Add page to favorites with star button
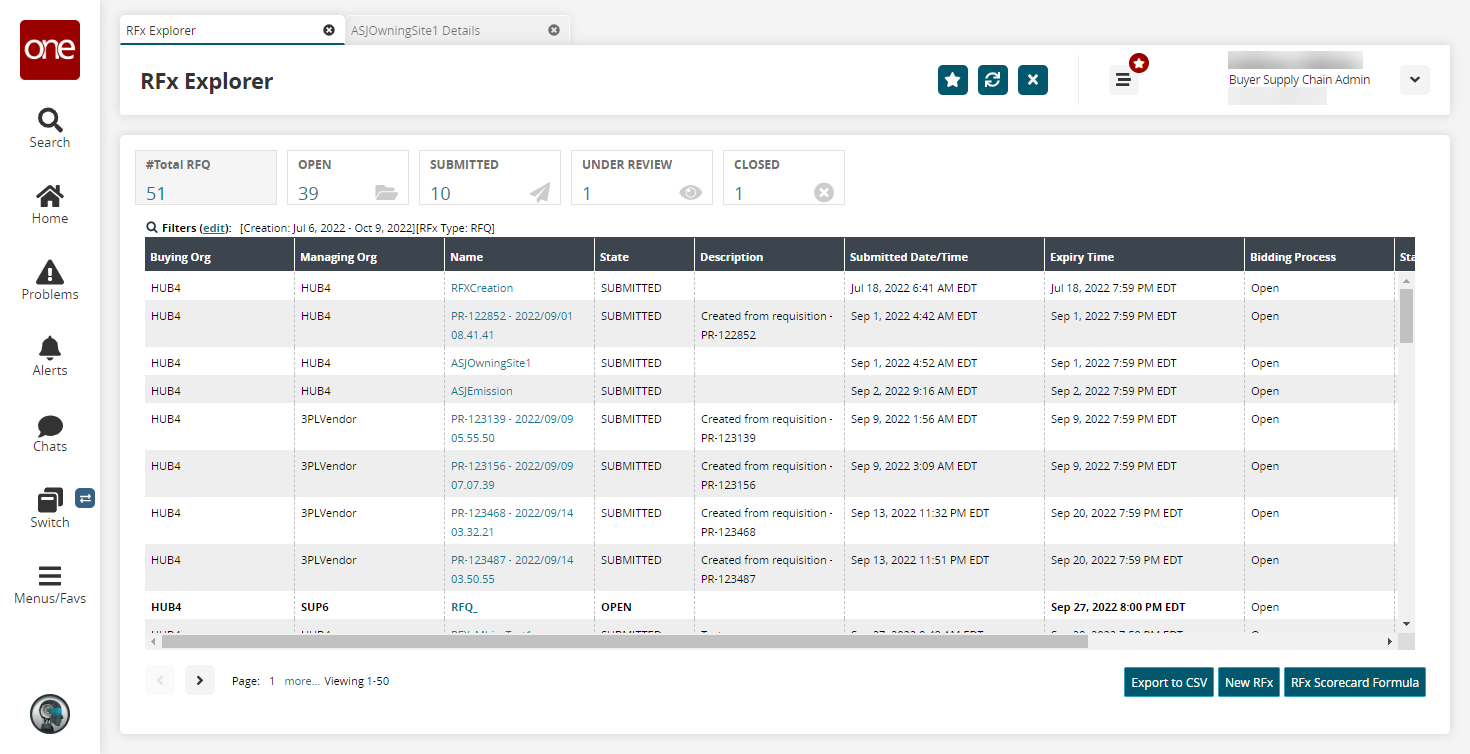The width and height of the screenshot is (1470, 754). click(x=952, y=80)
